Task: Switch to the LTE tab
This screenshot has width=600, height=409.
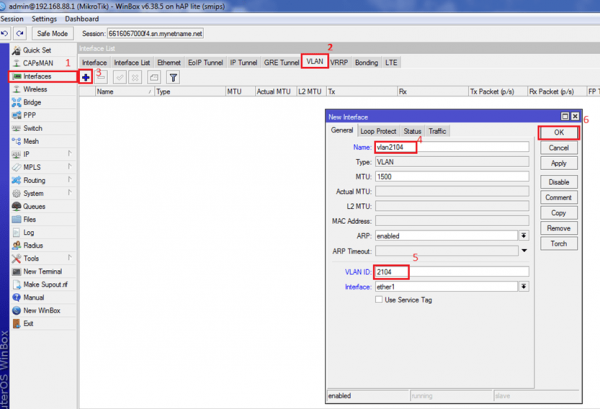Action: click(391, 62)
